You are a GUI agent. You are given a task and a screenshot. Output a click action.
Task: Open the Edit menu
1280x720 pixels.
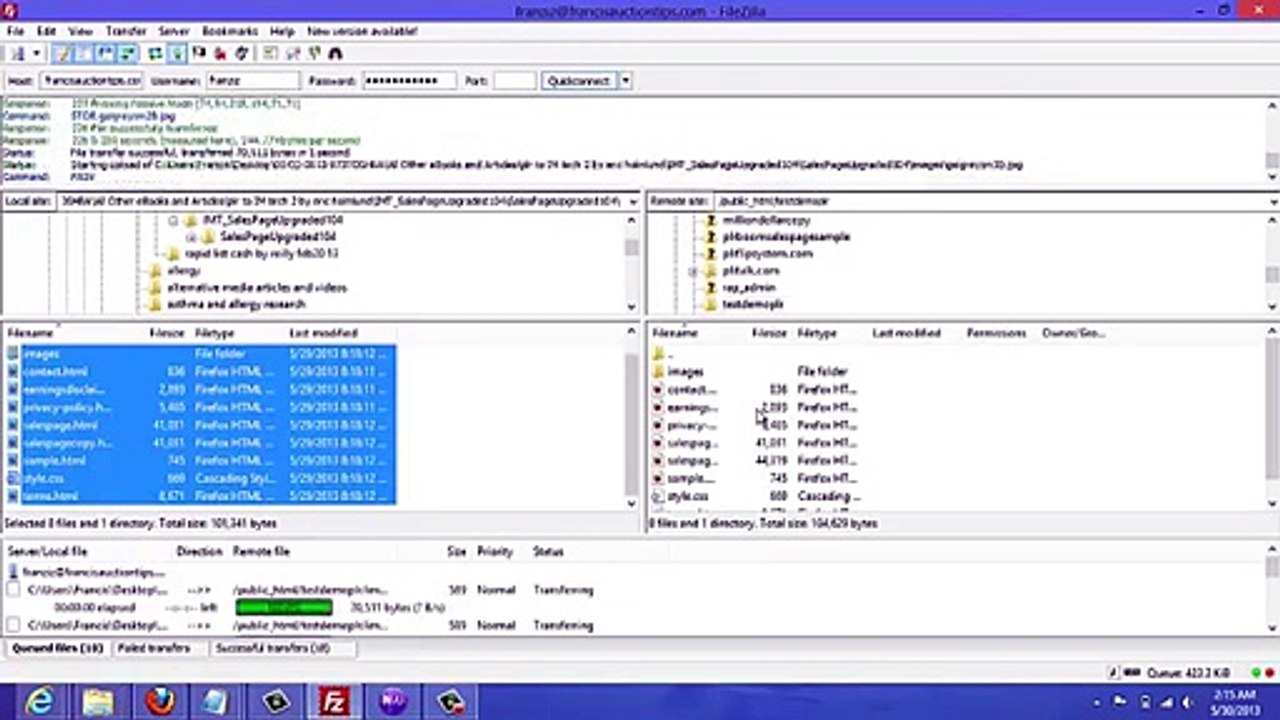pyautogui.click(x=46, y=31)
